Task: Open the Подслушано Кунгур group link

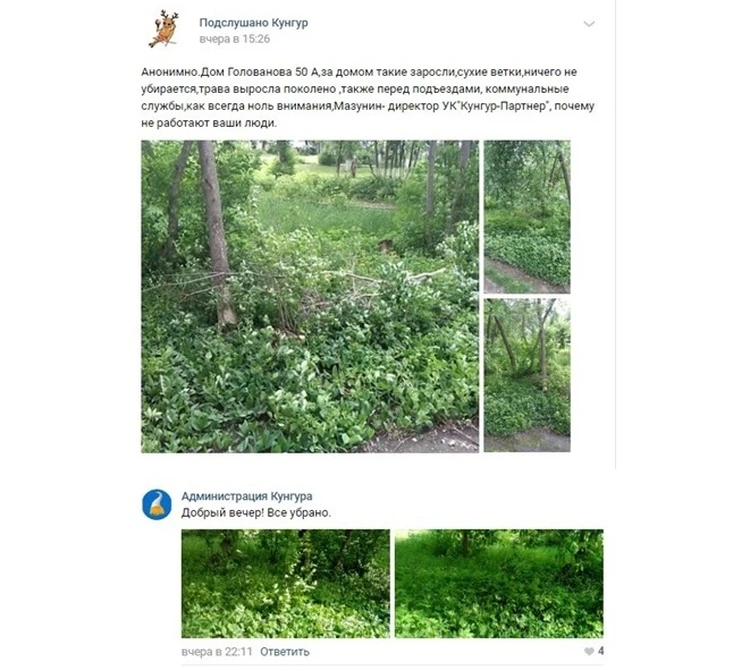Action: tap(254, 22)
